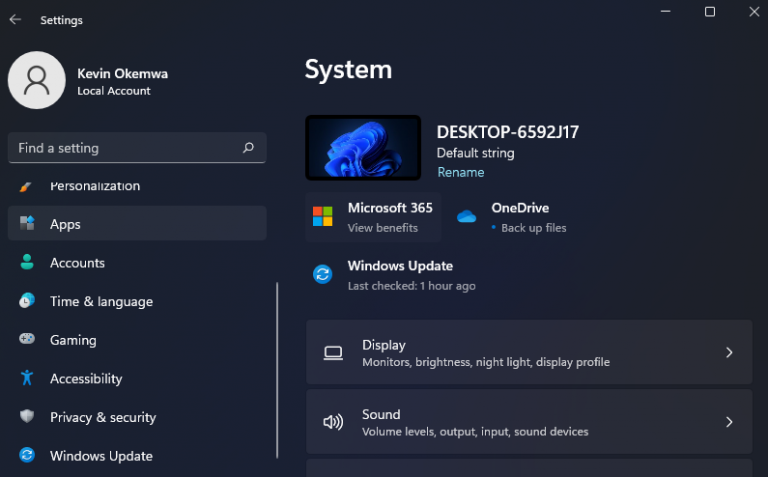768x477 pixels.
Task: Minimize the Settings window
Action: coord(665,11)
